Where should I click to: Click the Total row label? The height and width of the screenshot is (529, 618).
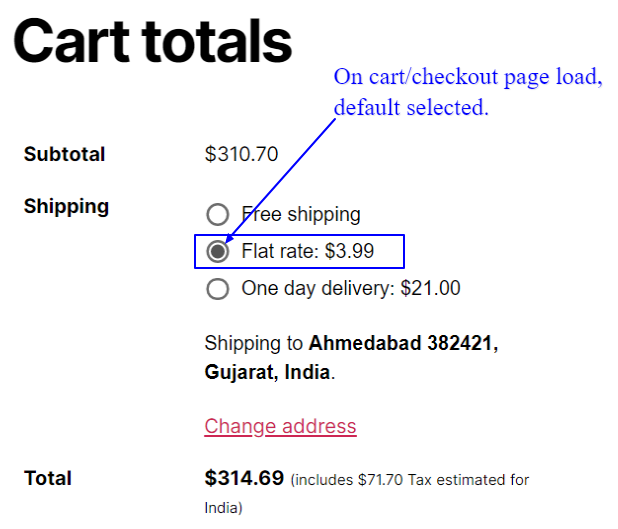coord(48,478)
